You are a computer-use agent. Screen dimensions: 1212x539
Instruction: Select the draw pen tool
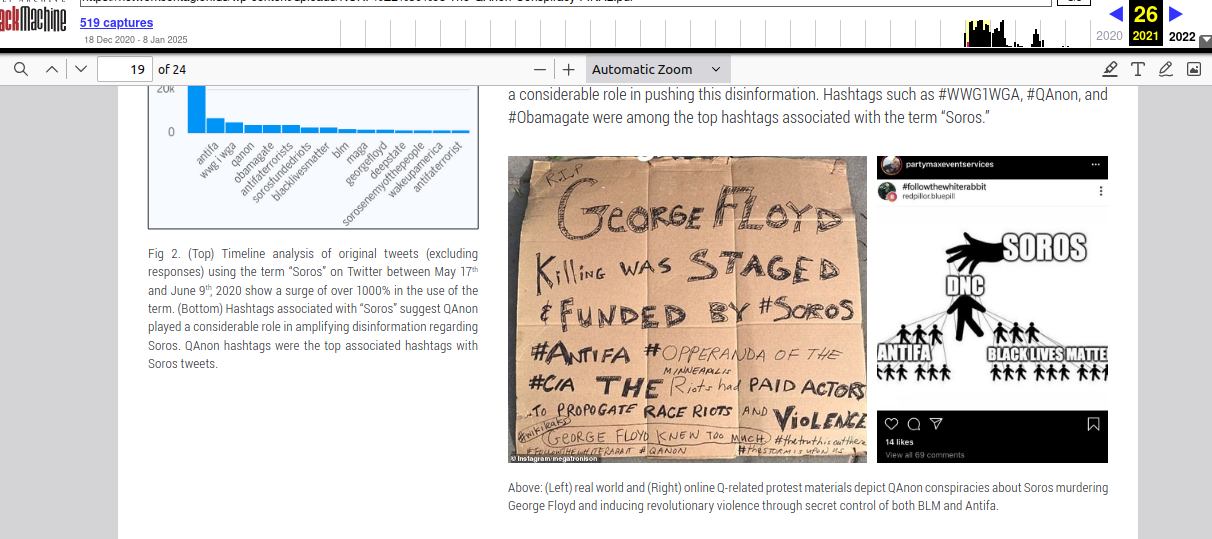pyautogui.click(x=1166, y=69)
